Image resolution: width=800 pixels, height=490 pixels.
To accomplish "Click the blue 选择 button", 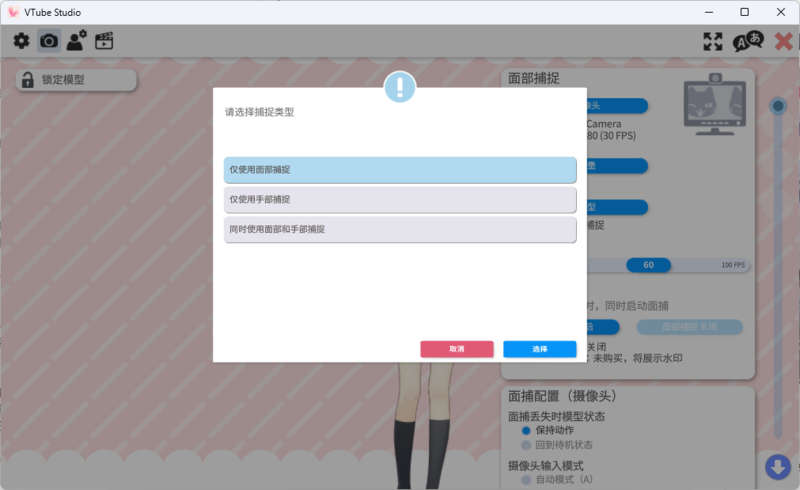I will coord(540,349).
